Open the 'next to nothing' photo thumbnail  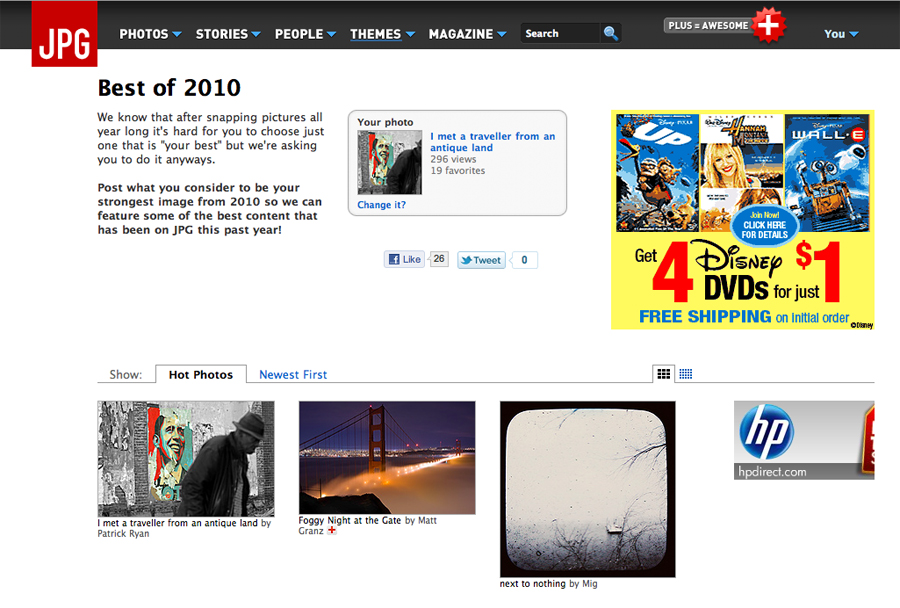click(588, 488)
